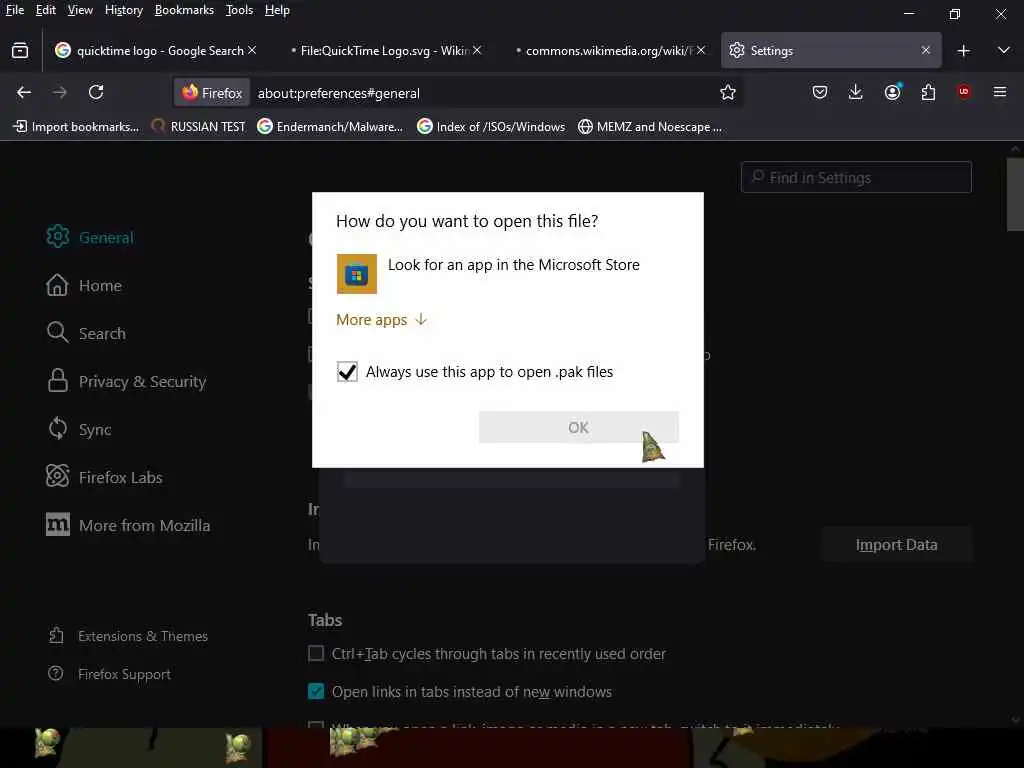Open the Extensions puzzle icon
The image size is (1024, 768).
click(928, 93)
